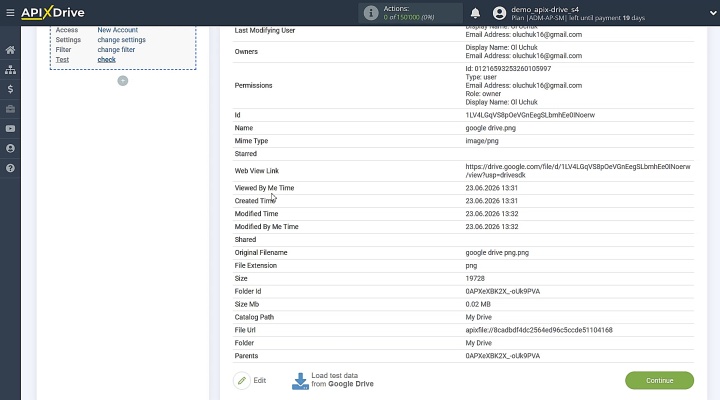Select the Modified Time value 13:32
Image resolution: width=720 pixels, height=400 pixels.
pos(491,214)
